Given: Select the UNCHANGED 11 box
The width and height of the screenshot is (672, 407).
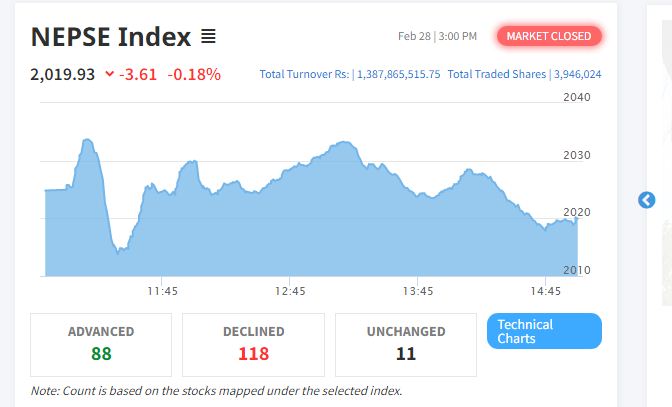Looking at the screenshot, I should click(x=406, y=345).
